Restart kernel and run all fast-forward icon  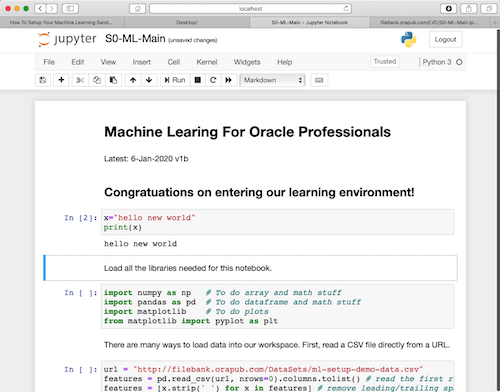coord(229,80)
